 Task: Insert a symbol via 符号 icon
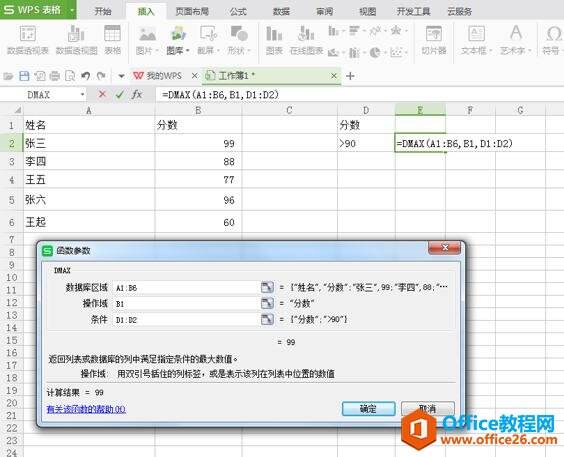click(552, 40)
